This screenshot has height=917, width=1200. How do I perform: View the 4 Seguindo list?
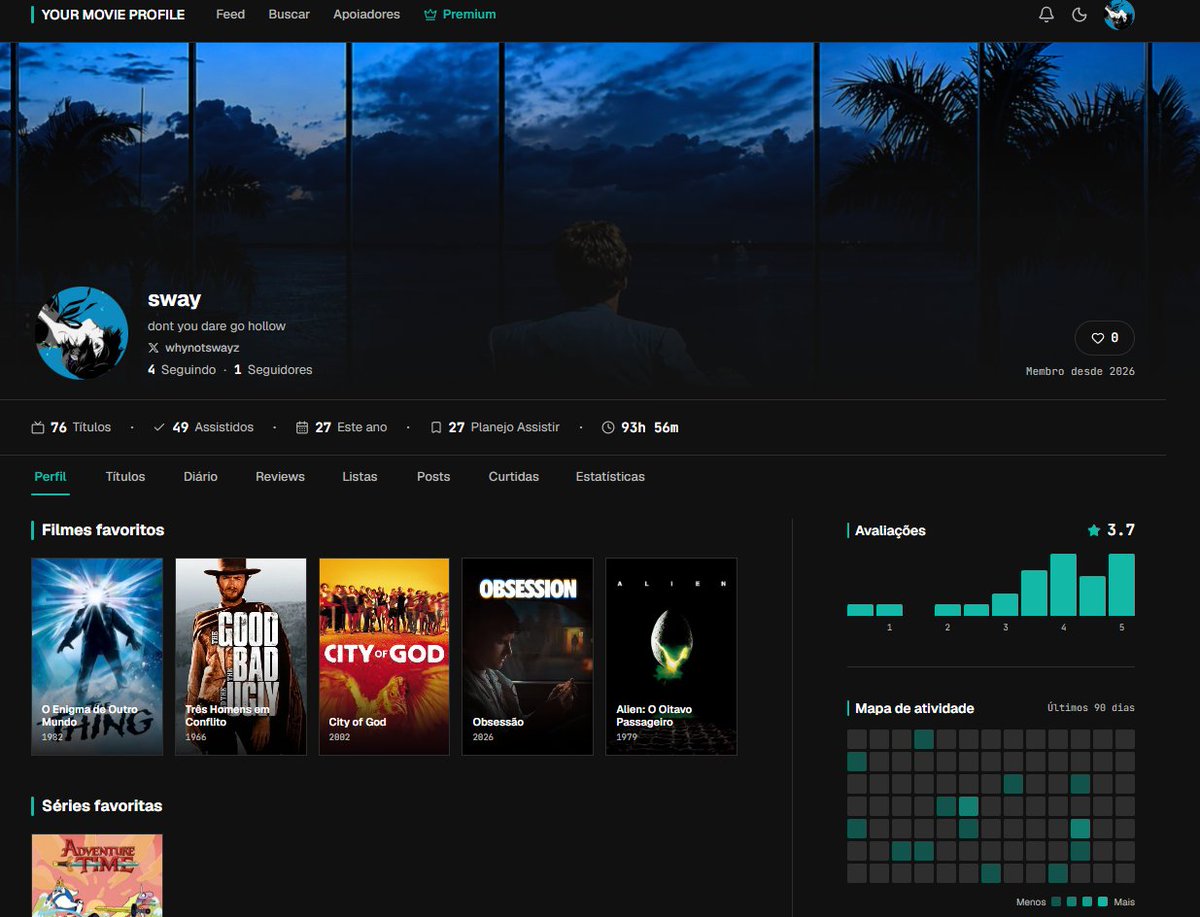pos(182,370)
